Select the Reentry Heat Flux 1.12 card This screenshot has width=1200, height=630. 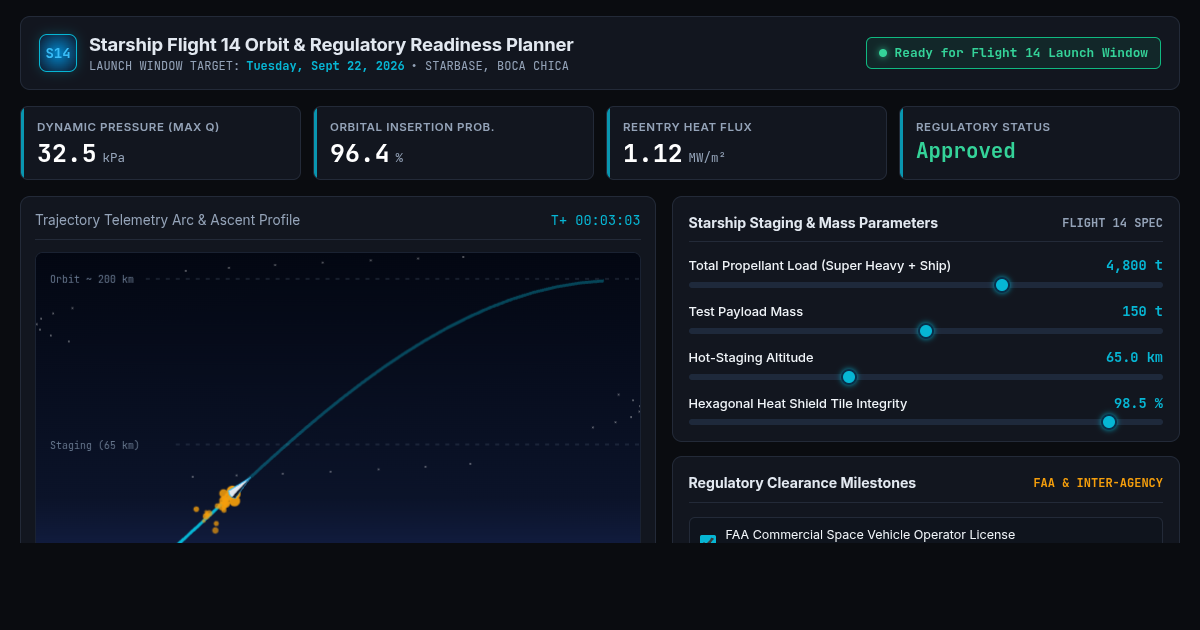746,143
